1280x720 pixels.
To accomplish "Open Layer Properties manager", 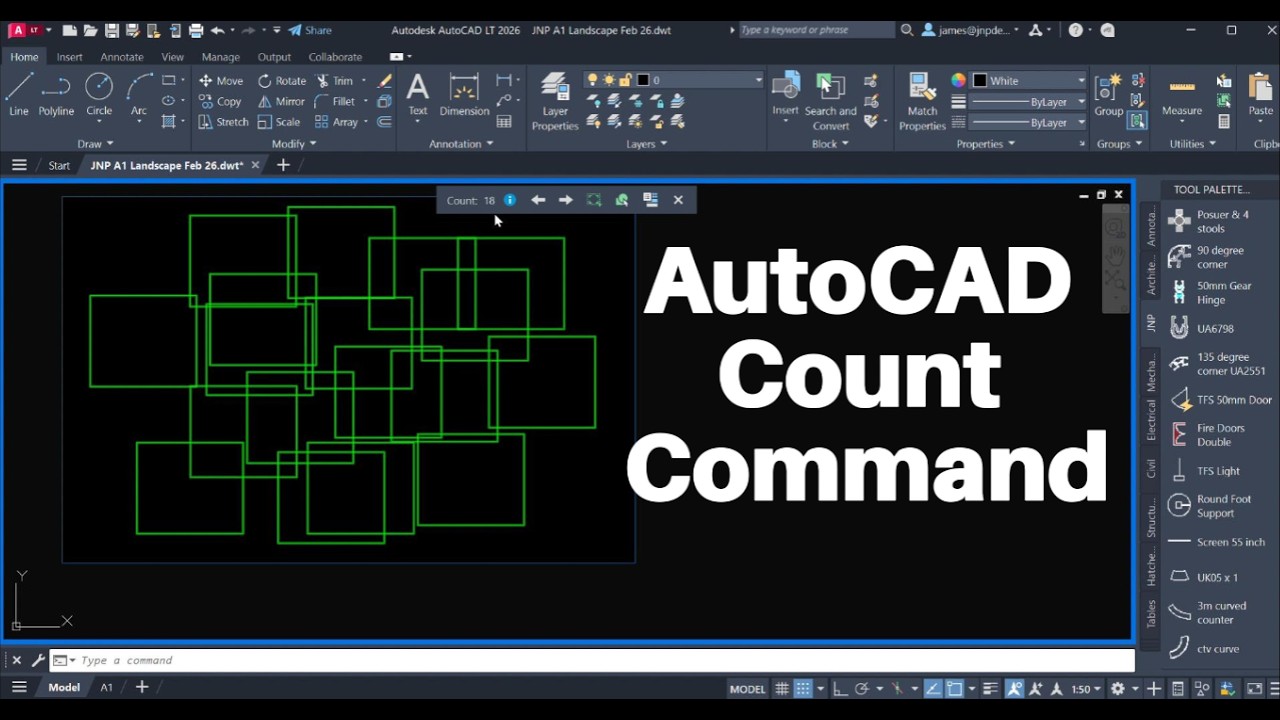I will tap(555, 102).
